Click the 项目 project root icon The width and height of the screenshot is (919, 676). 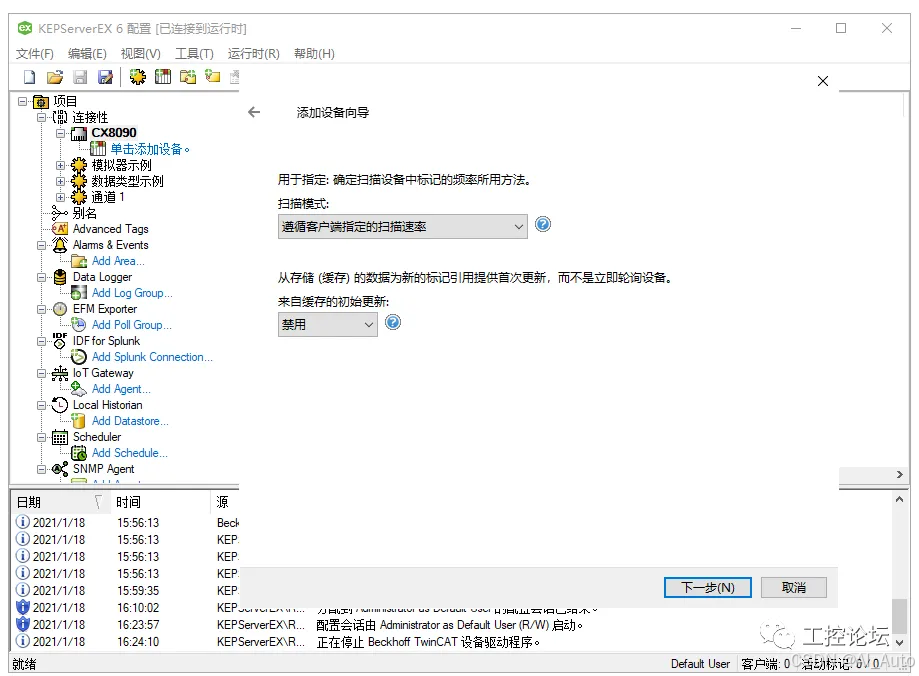(41, 101)
